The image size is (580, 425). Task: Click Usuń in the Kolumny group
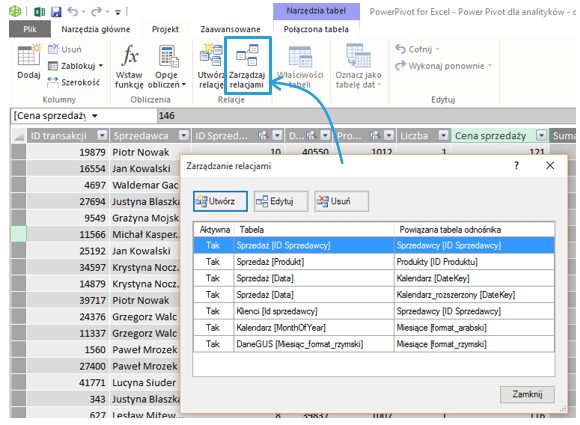(x=64, y=49)
